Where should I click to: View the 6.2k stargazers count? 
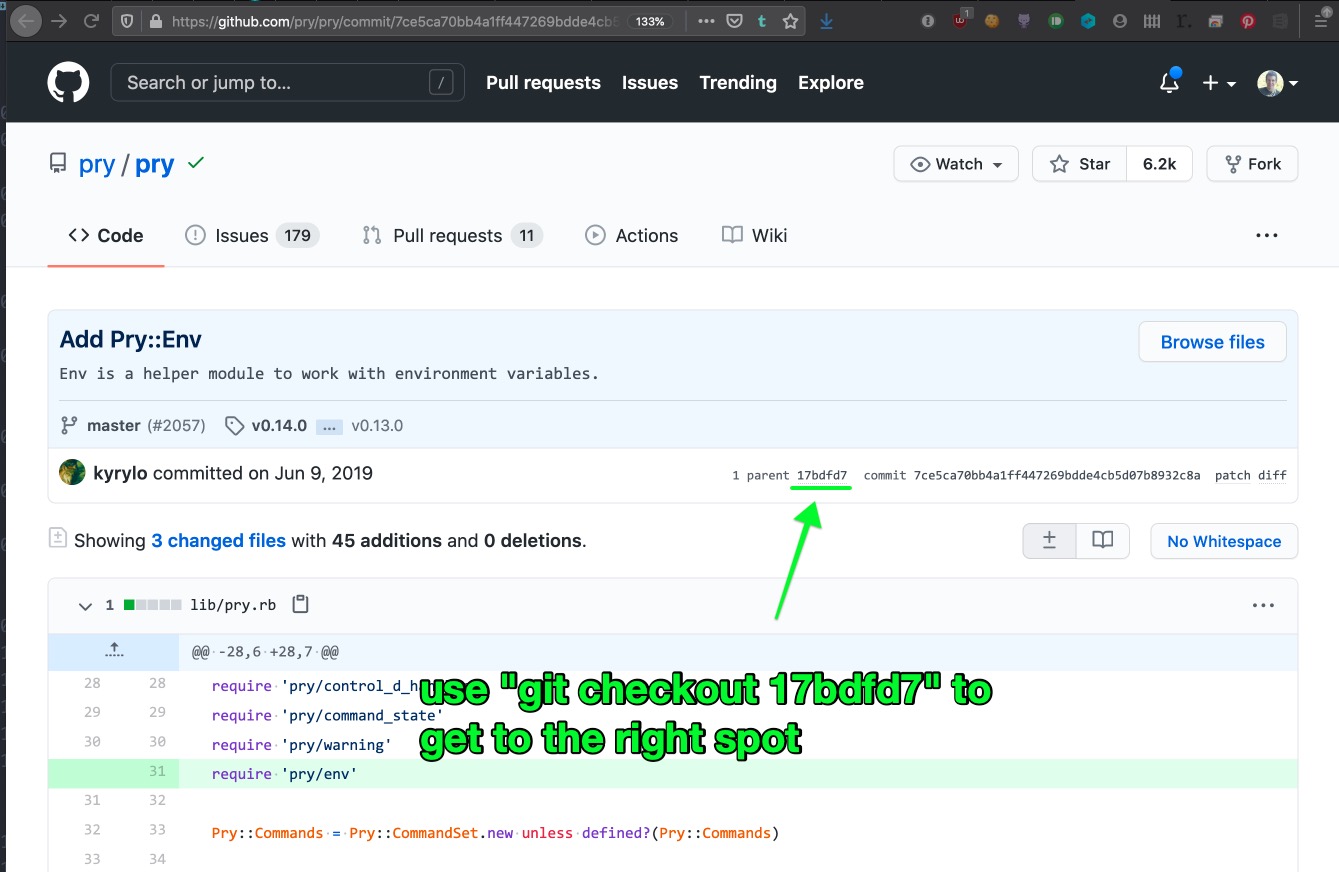tap(1160, 164)
